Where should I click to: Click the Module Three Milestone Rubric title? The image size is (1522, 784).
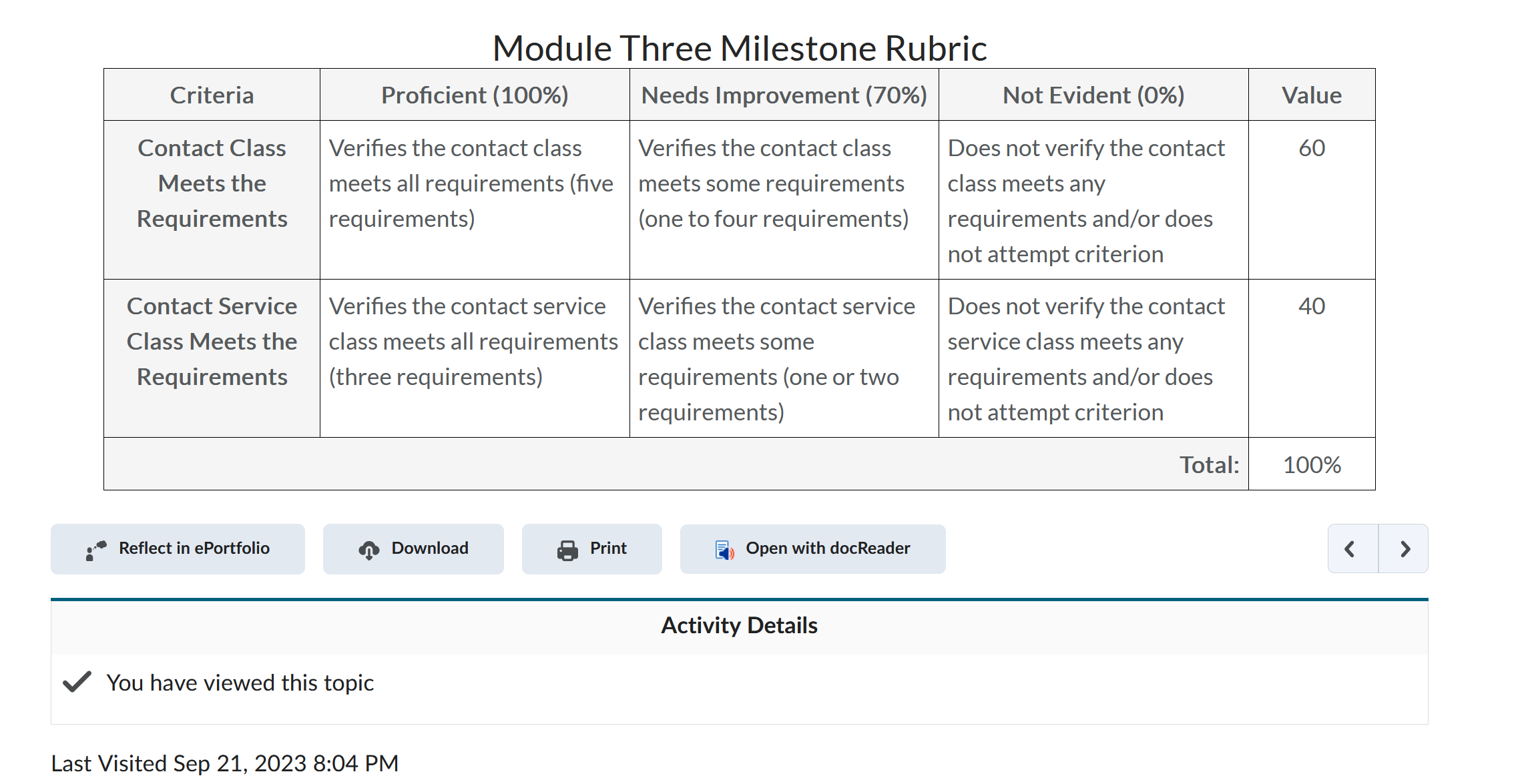(740, 47)
